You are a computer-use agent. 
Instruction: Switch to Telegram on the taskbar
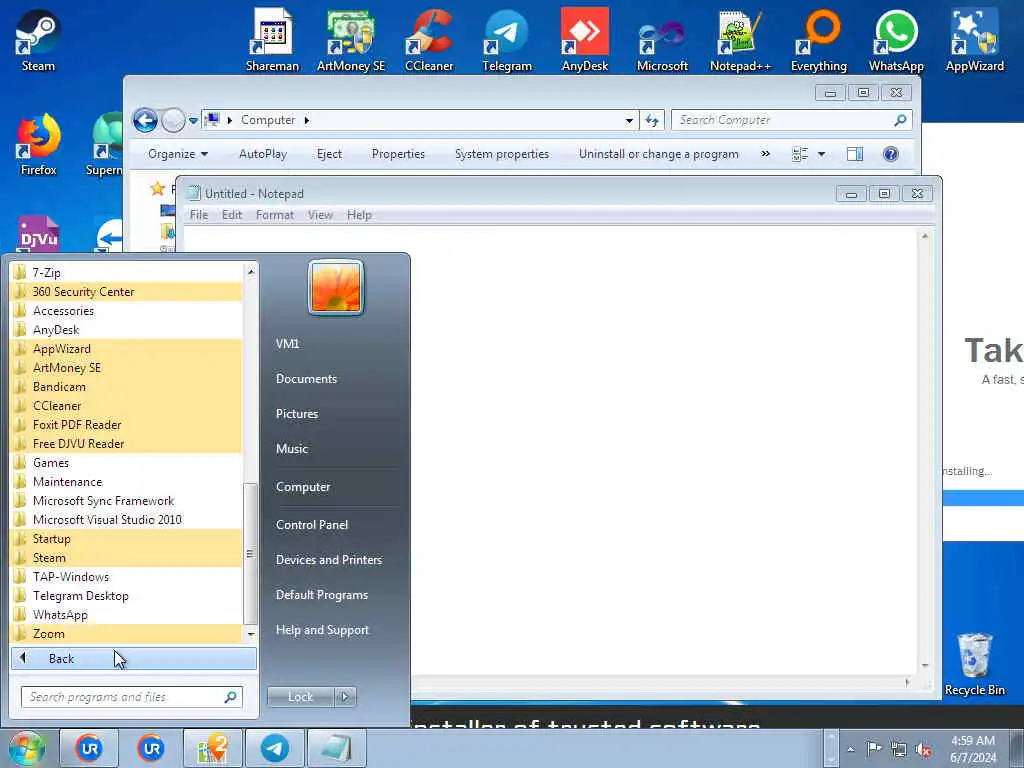click(275, 748)
